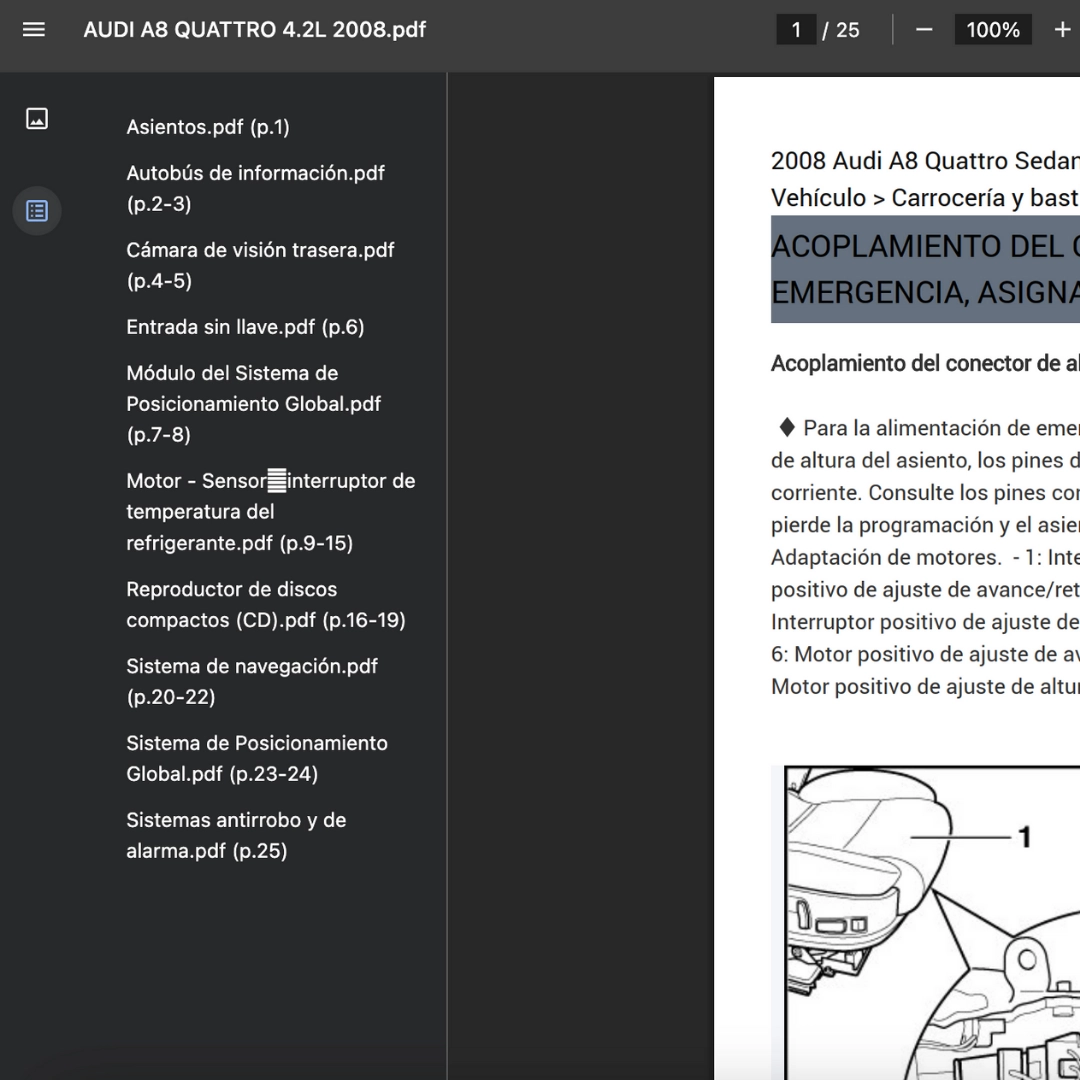Click the seat connector diagram image
Viewport: 1080px width, 1080px height.
[930, 920]
